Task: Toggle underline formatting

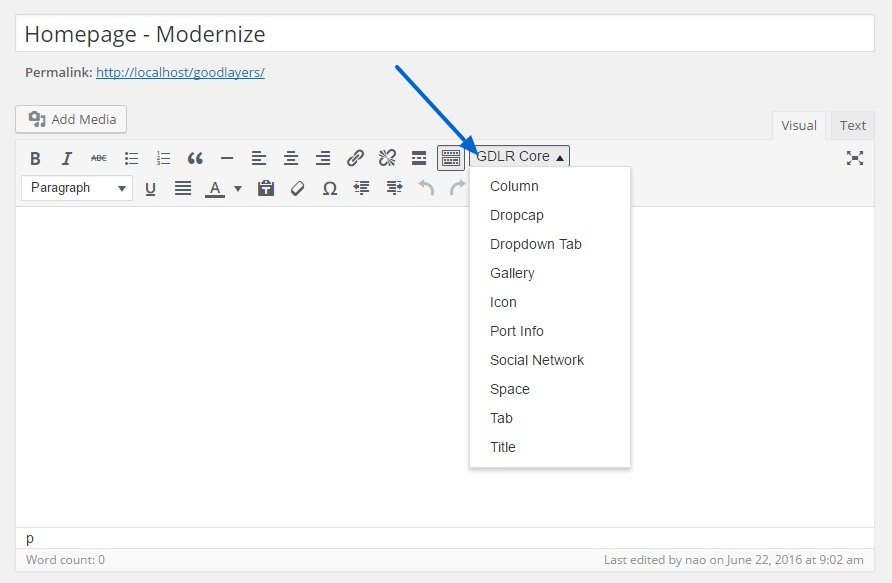Action: [x=151, y=188]
